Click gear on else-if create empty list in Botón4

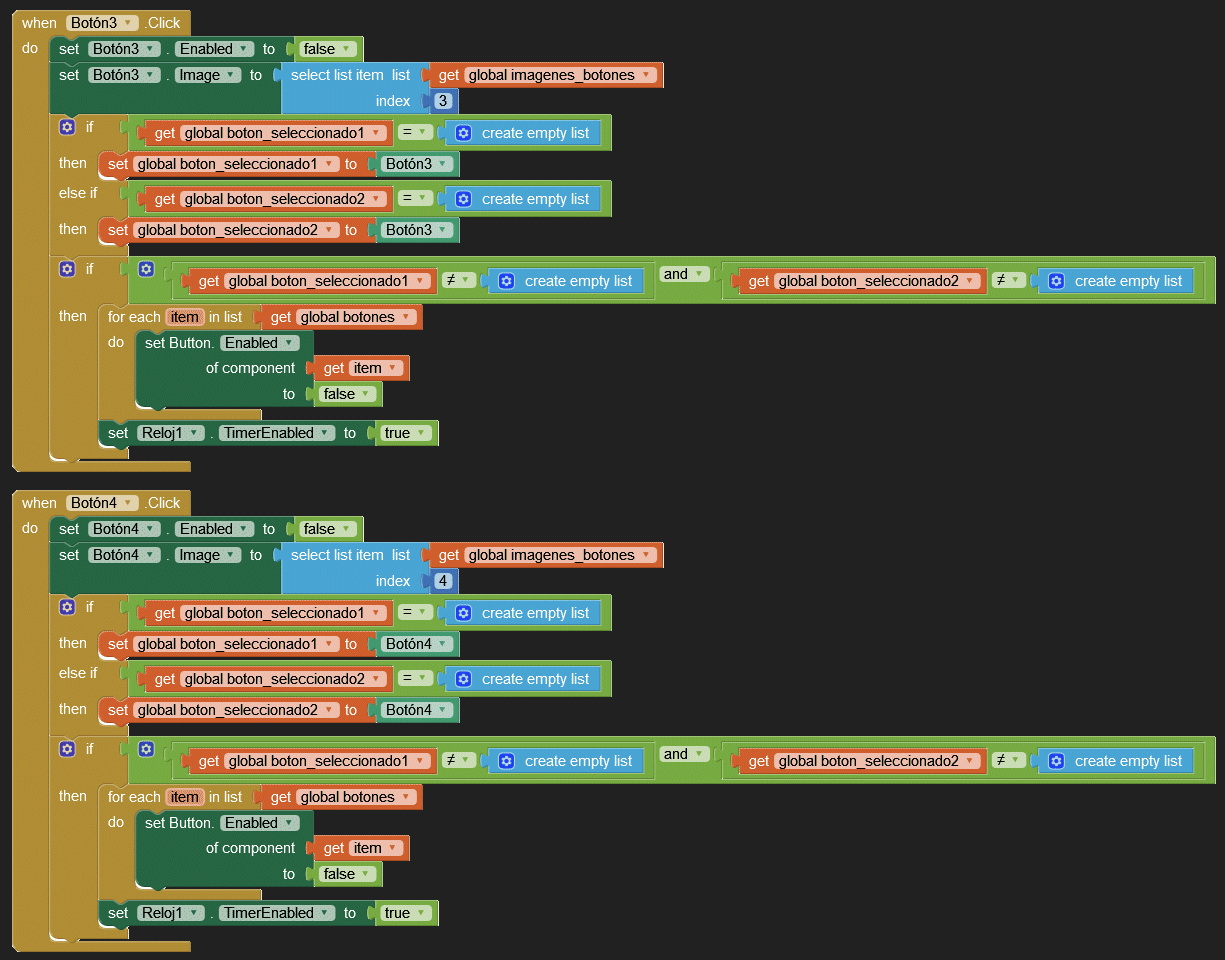[463, 679]
